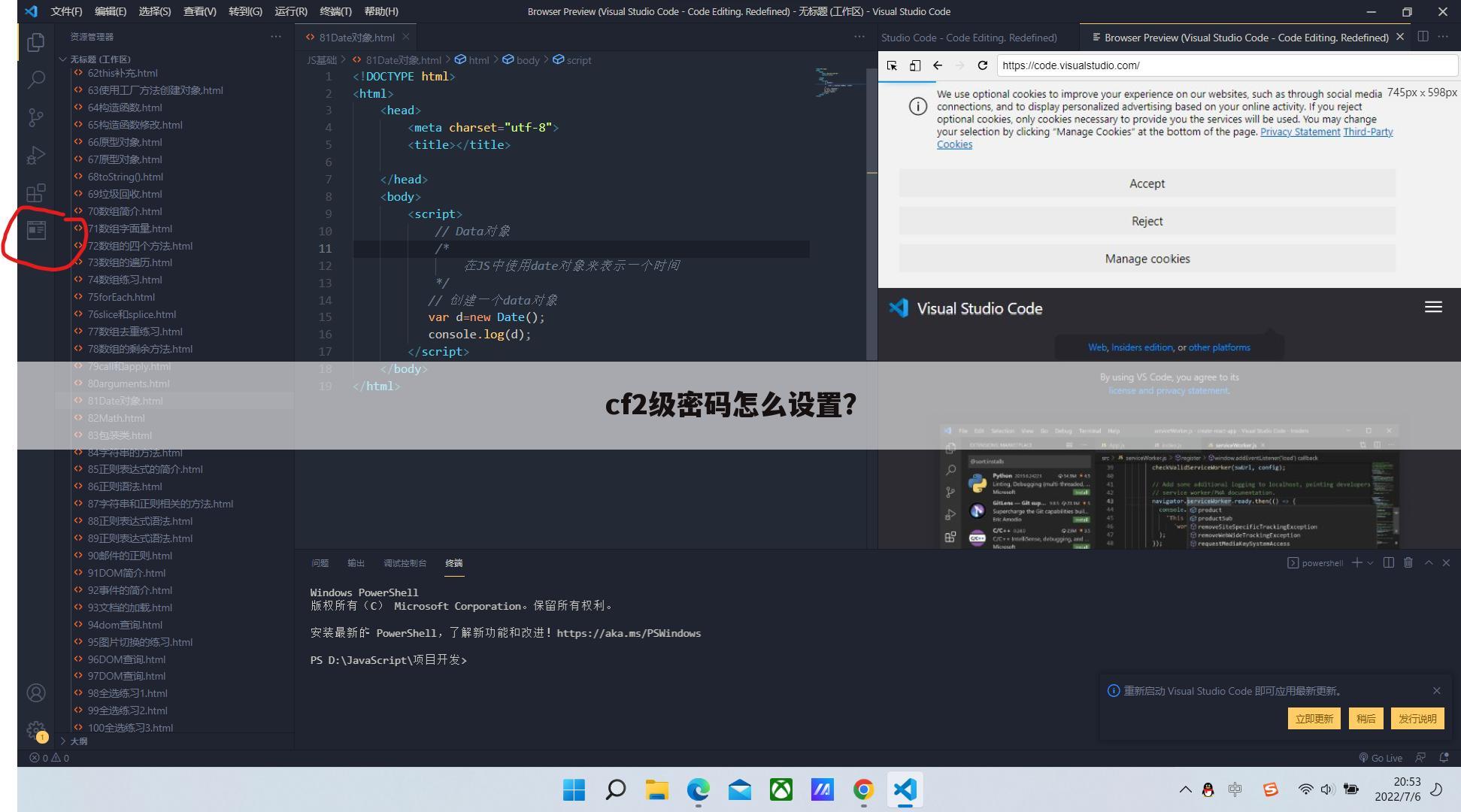Start Go Live server from status bar
This screenshot has height=812, width=1461.
1381,758
